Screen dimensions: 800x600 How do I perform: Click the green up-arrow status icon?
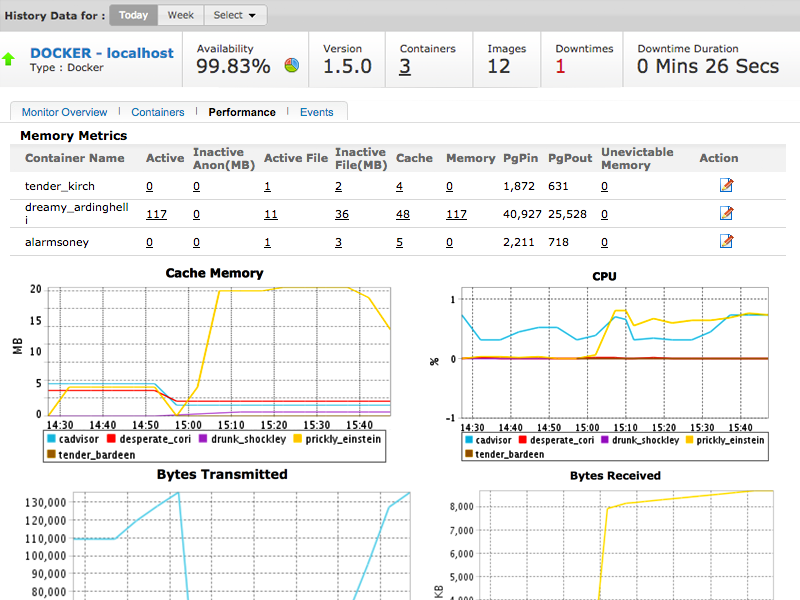click(9, 59)
